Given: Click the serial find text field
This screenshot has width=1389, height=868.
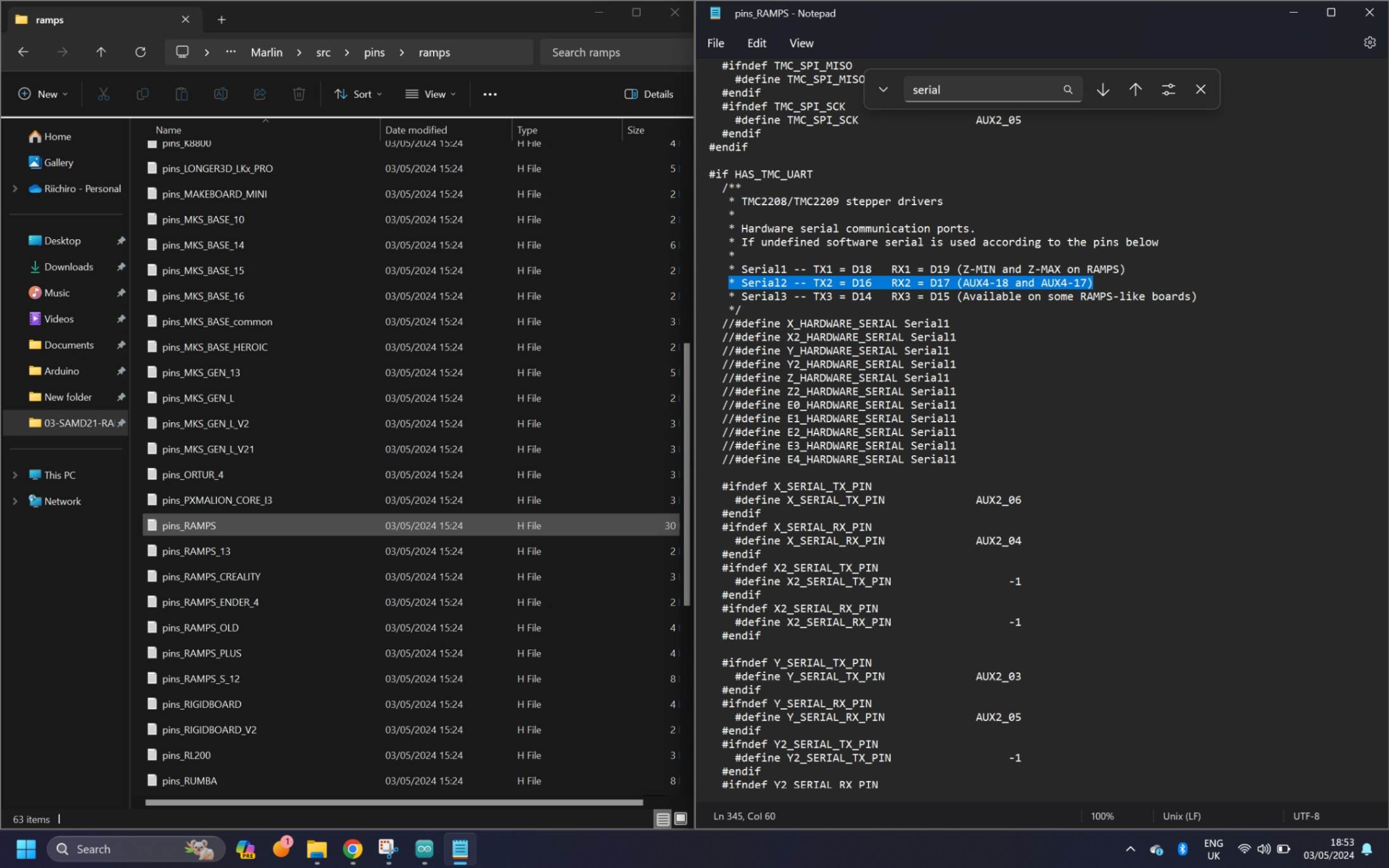Looking at the screenshot, I should pyautogui.click(x=983, y=89).
